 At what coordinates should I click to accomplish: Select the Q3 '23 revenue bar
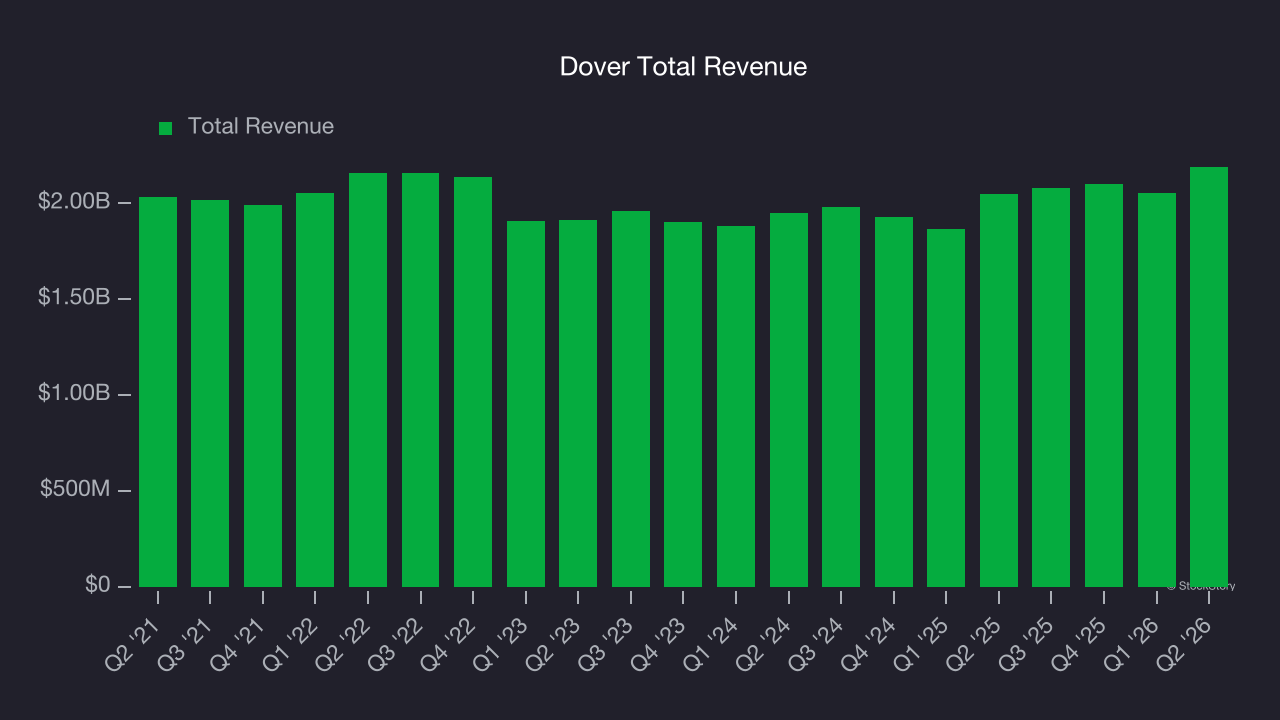click(x=631, y=399)
